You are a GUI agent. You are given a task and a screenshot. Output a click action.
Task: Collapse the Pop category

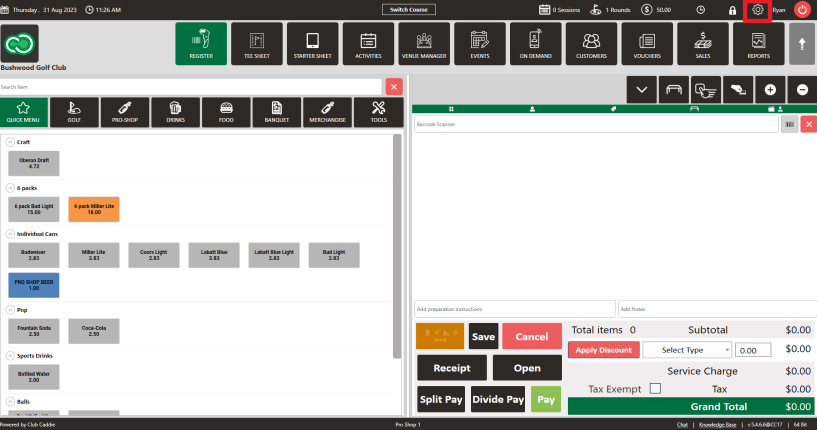pos(10,310)
